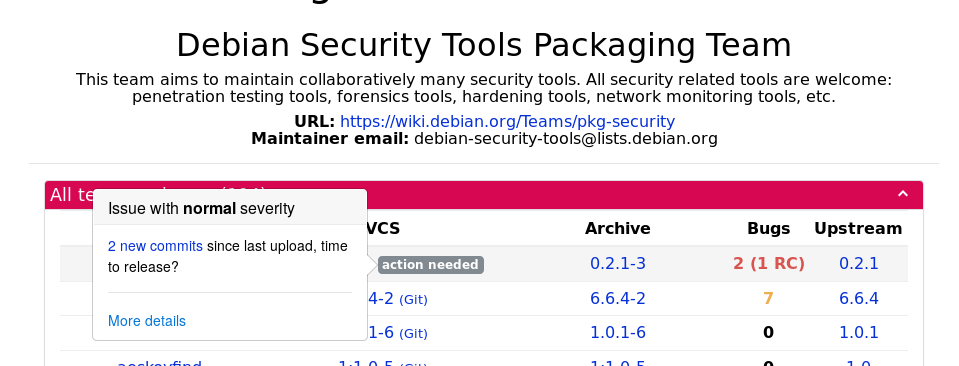
Task: Open the 2 new commits link
Action: pyautogui.click(x=155, y=246)
